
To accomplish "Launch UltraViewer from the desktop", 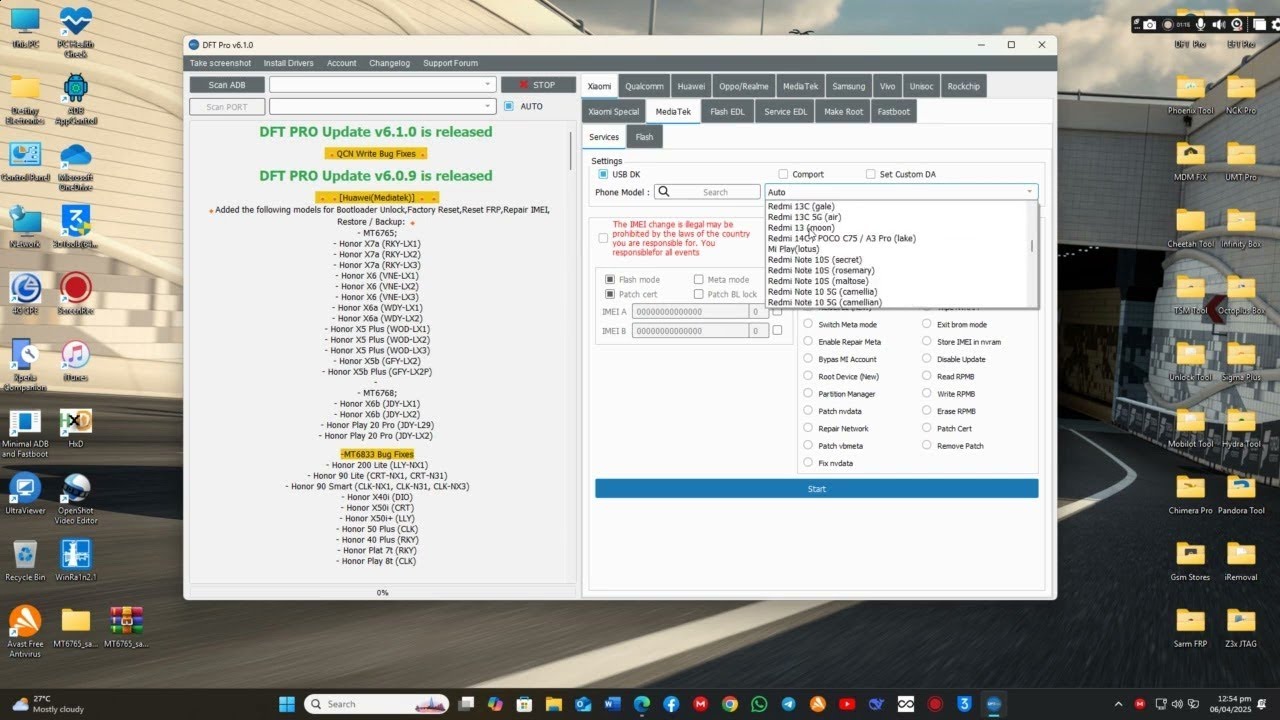I will coord(25,494).
